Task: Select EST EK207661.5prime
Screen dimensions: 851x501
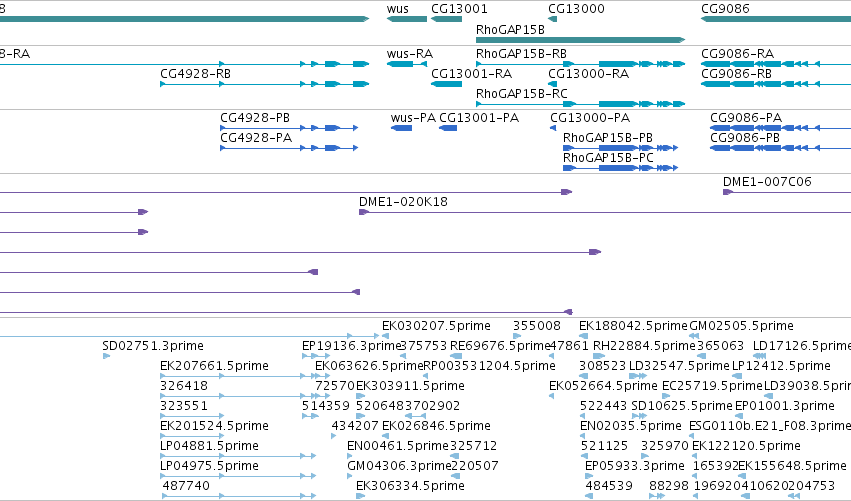Action: pyautogui.click(x=214, y=366)
